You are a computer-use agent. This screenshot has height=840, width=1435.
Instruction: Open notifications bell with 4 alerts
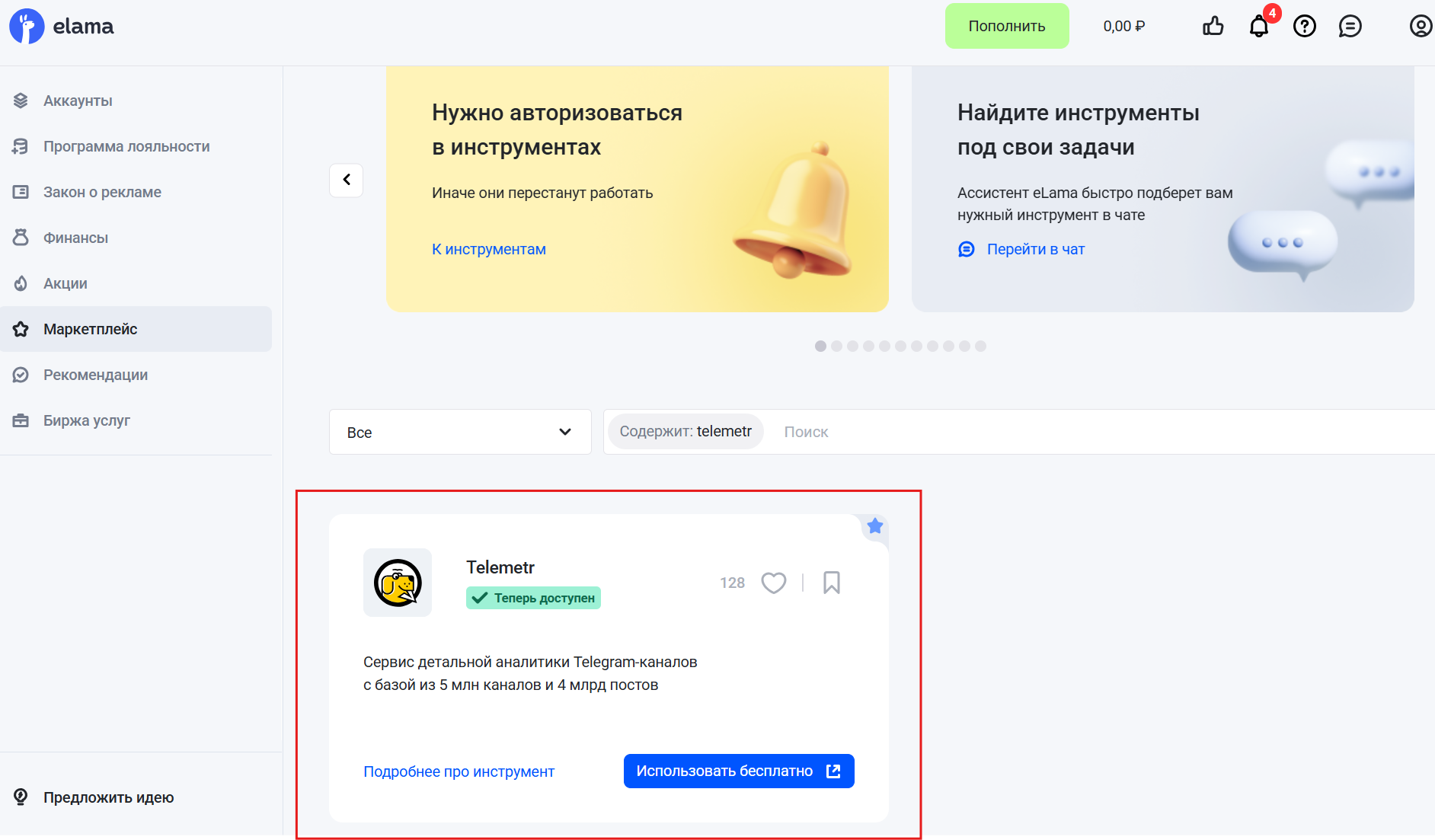point(1258,27)
